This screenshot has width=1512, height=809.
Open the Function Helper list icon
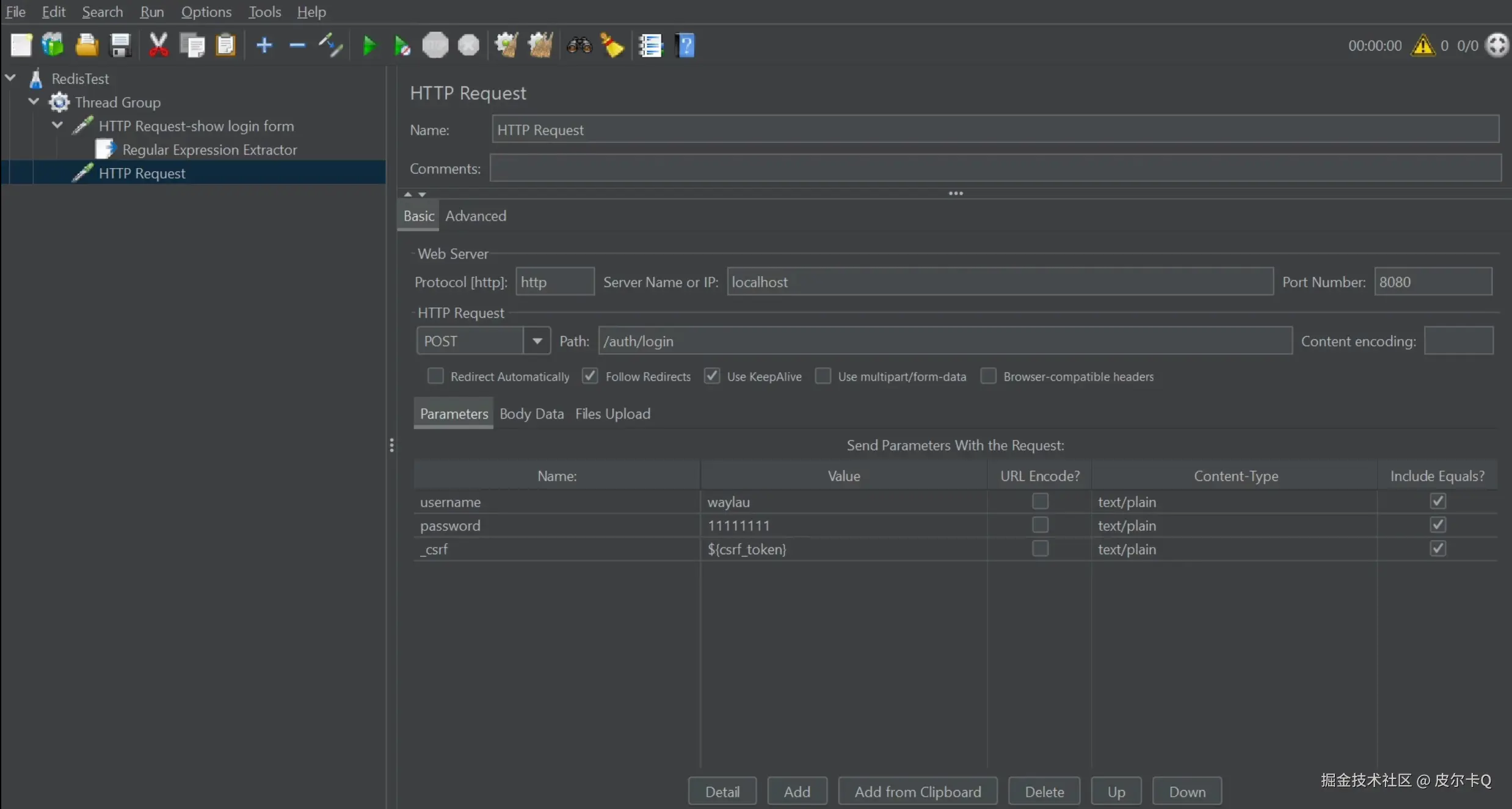tap(650, 45)
